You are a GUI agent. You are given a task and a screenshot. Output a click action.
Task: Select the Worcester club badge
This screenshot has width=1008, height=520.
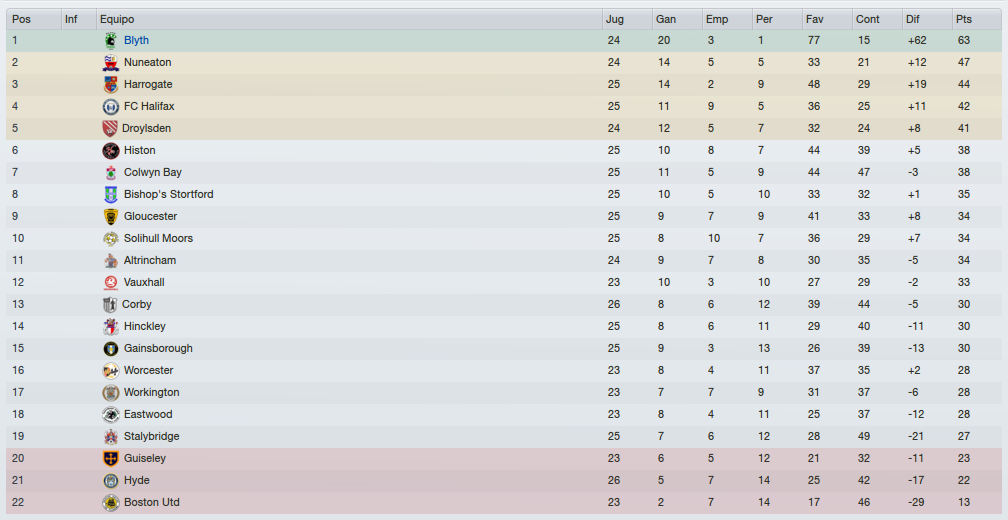[x=111, y=370]
